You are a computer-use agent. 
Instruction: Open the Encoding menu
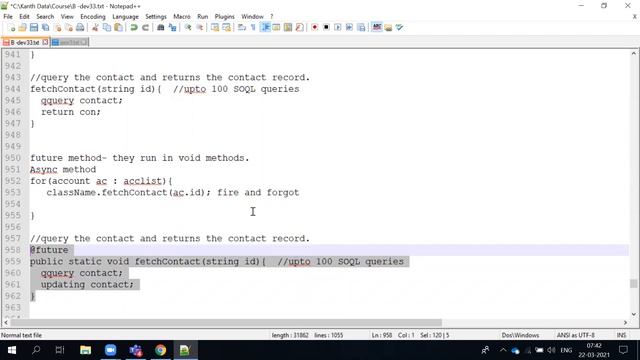[x=93, y=17]
